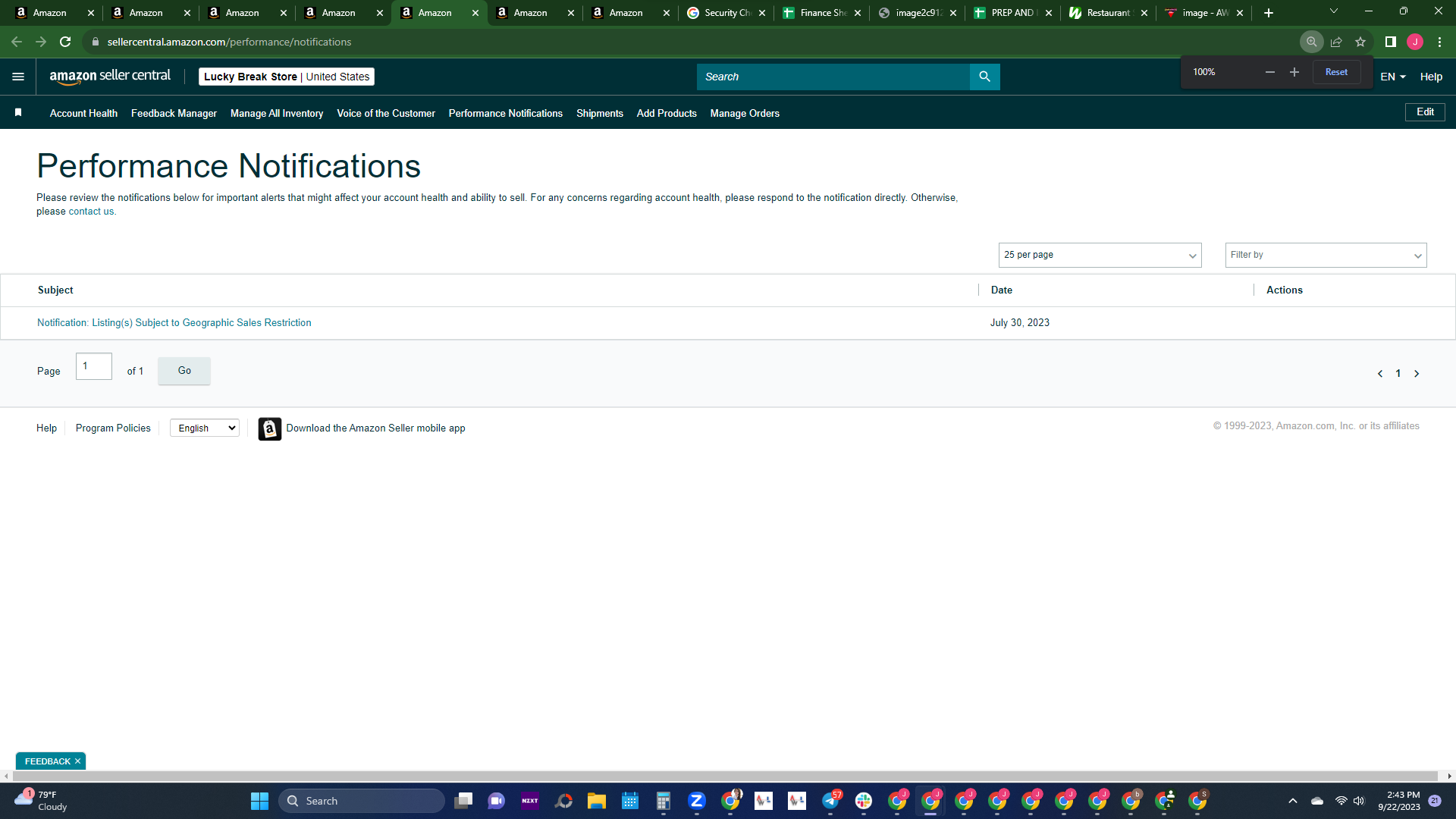1456x819 pixels.
Task: Click the amazon seller central logo
Action: (x=110, y=76)
